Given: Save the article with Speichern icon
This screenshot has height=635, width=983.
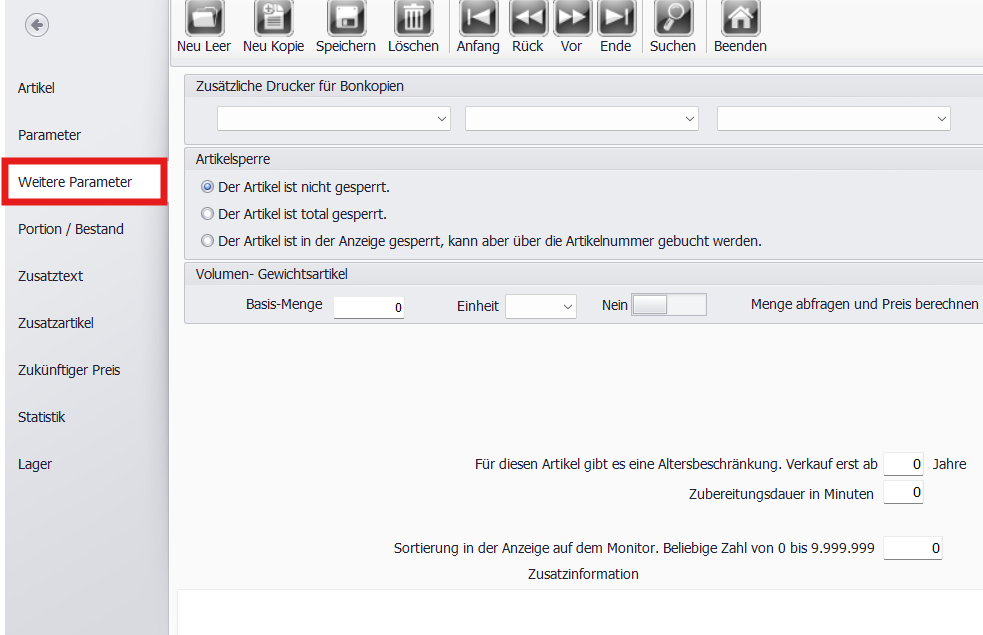Looking at the screenshot, I should 346,18.
